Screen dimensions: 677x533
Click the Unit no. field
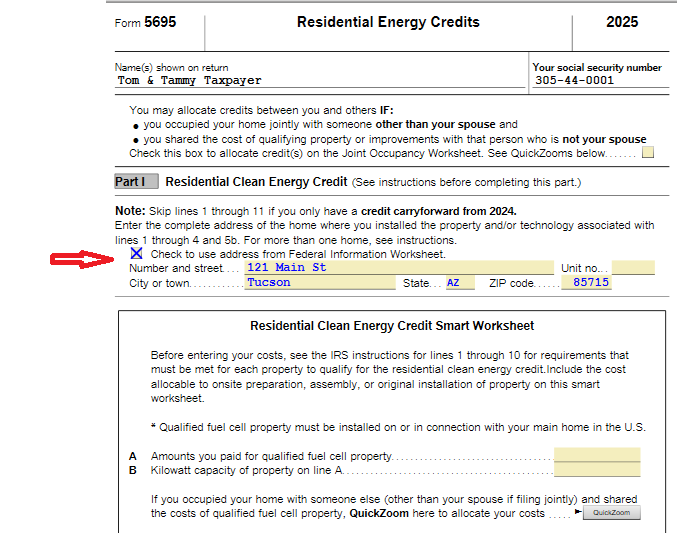coord(633,267)
